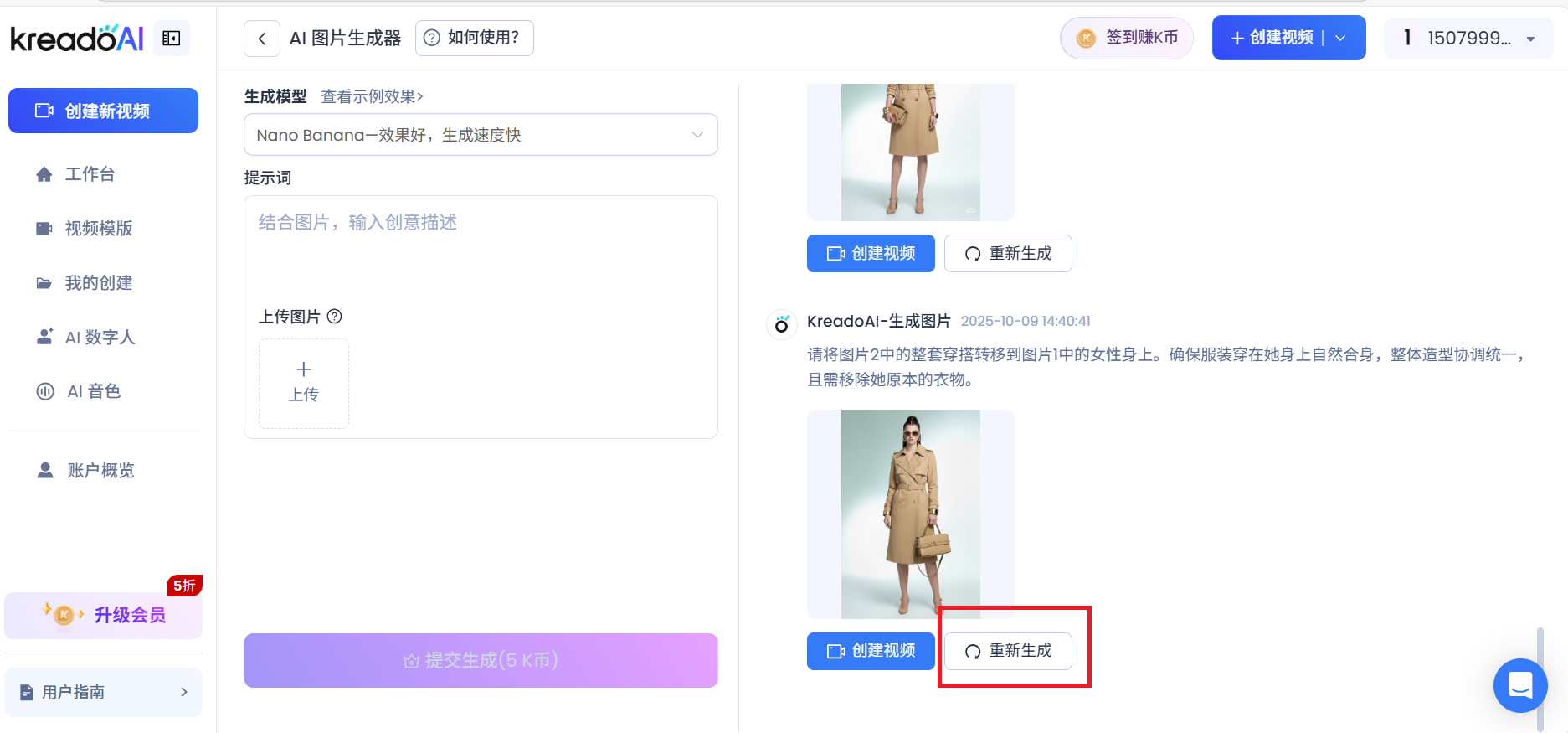1568x733 pixels.
Task: Click the bottom 重新生成 button
Action: tap(1008, 651)
